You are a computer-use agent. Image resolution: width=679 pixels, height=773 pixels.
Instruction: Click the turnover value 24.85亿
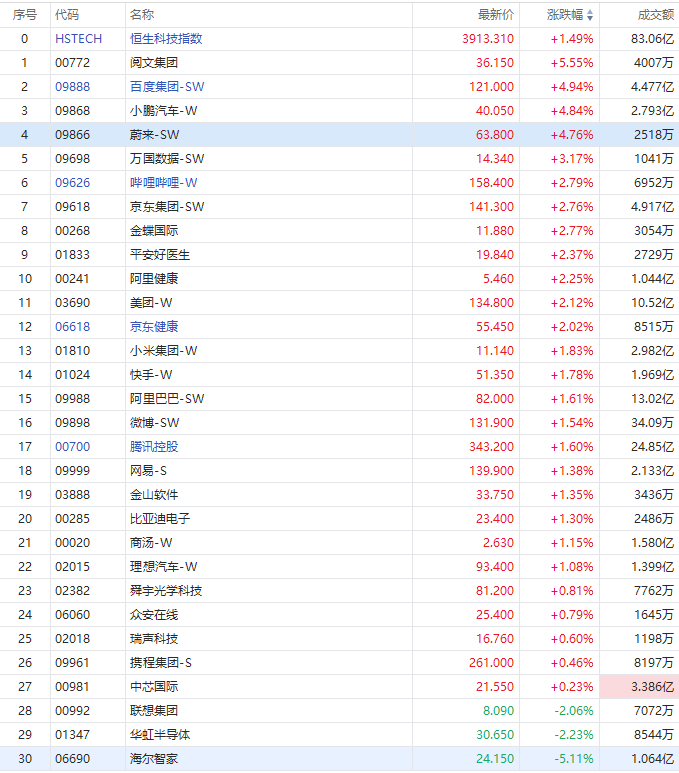pyautogui.click(x=652, y=447)
